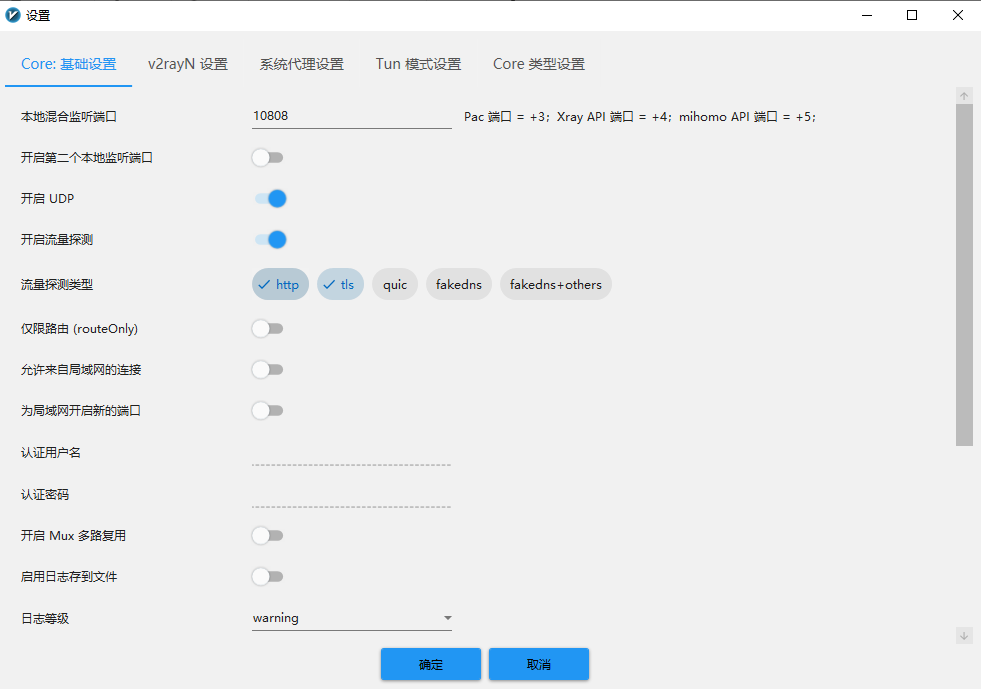The width and height of the screenshot is (981, 689).
Task: Click the 确定 button
Action: [x=430, y=664]
